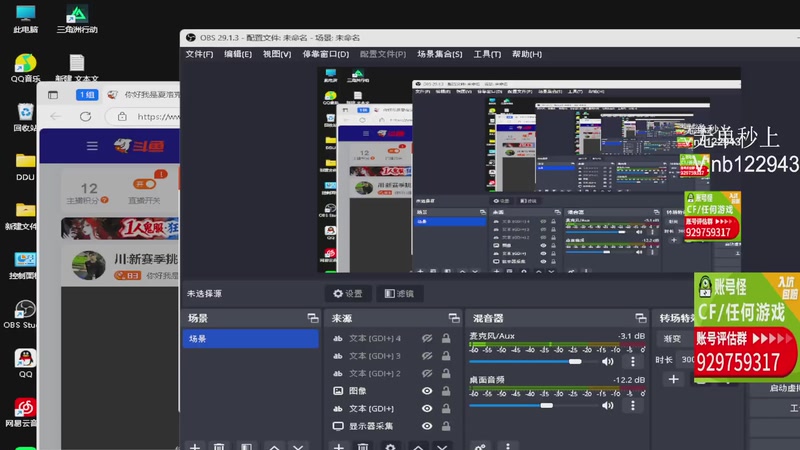
Task: Adjust the 麦克风/Aux volume slider
Action: point(533,362)
